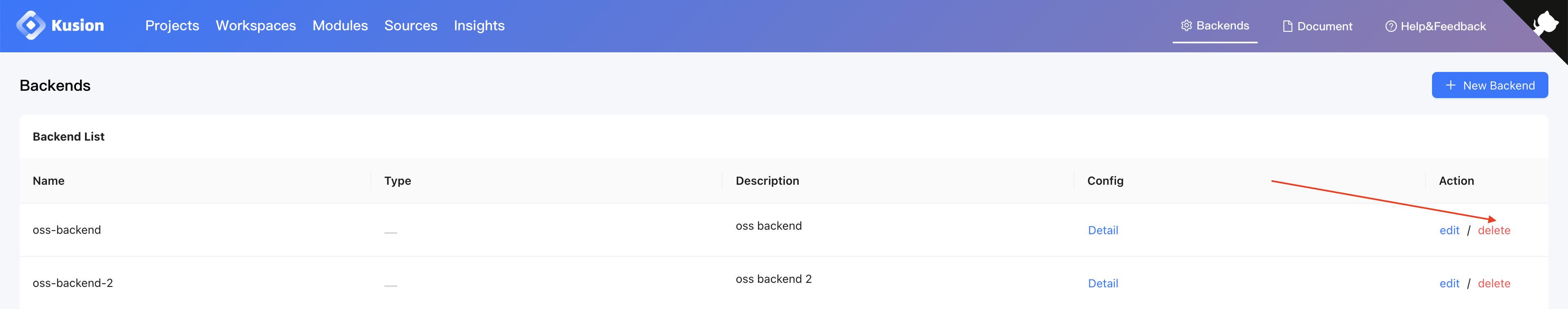Click the plus icon in New Backend button

tap(1450, 85)
